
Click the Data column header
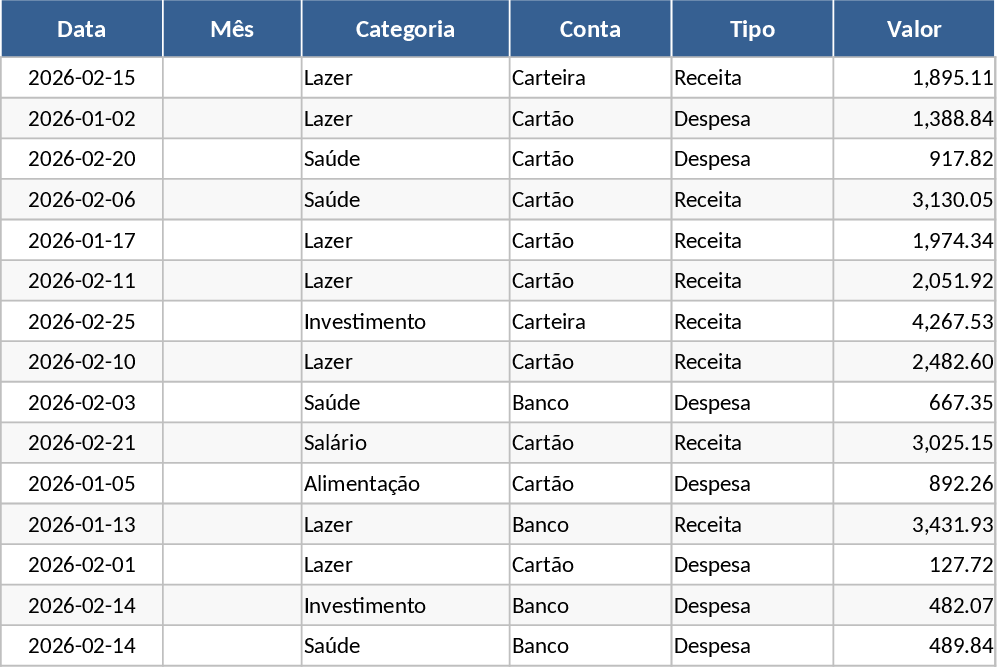click(82, 29)
